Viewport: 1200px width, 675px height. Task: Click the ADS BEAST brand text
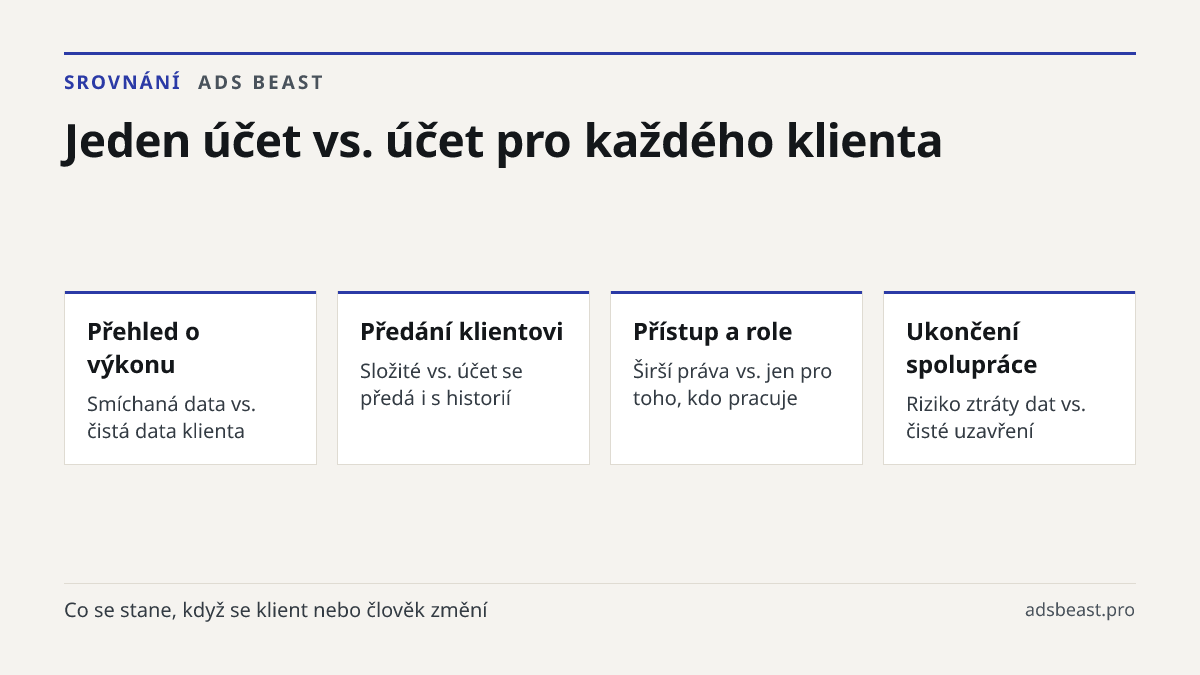click(x=261, y=82)
